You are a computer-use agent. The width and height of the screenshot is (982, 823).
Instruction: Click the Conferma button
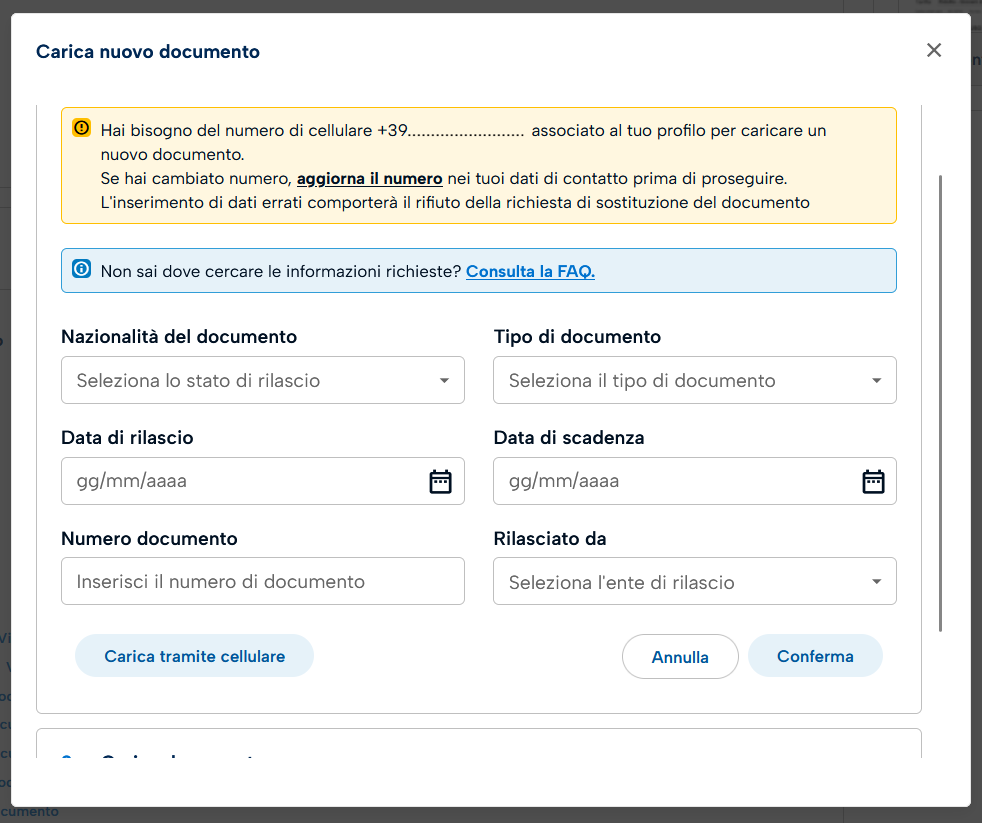[x=815, y=656]
